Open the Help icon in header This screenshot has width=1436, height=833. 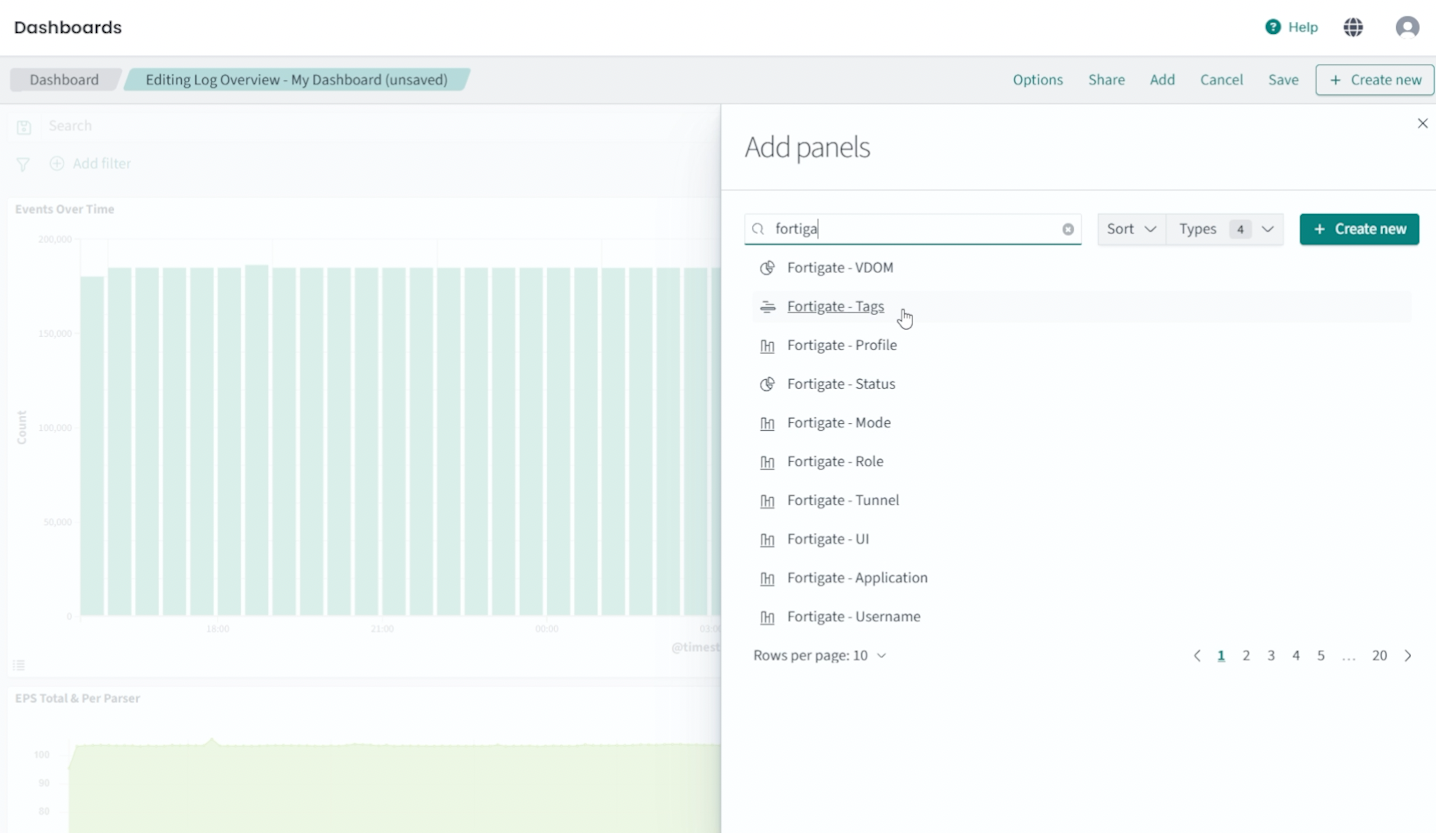[x=1273, y=27]
